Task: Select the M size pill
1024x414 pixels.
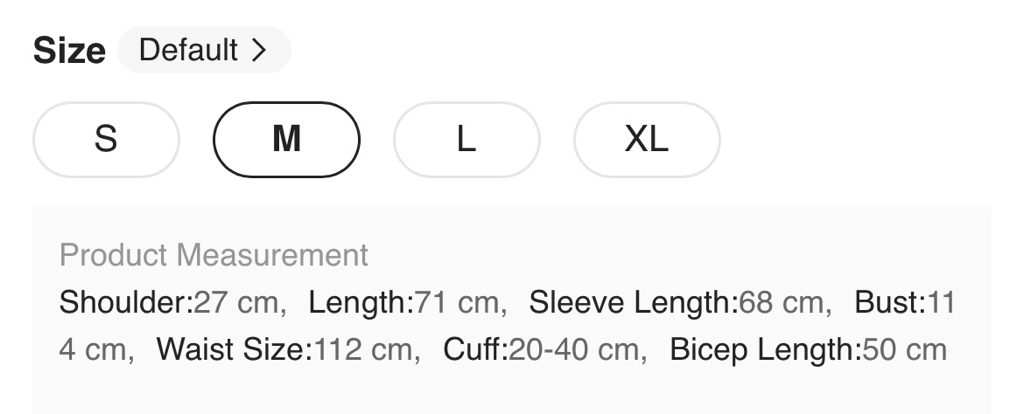Action: pos(286,139)
